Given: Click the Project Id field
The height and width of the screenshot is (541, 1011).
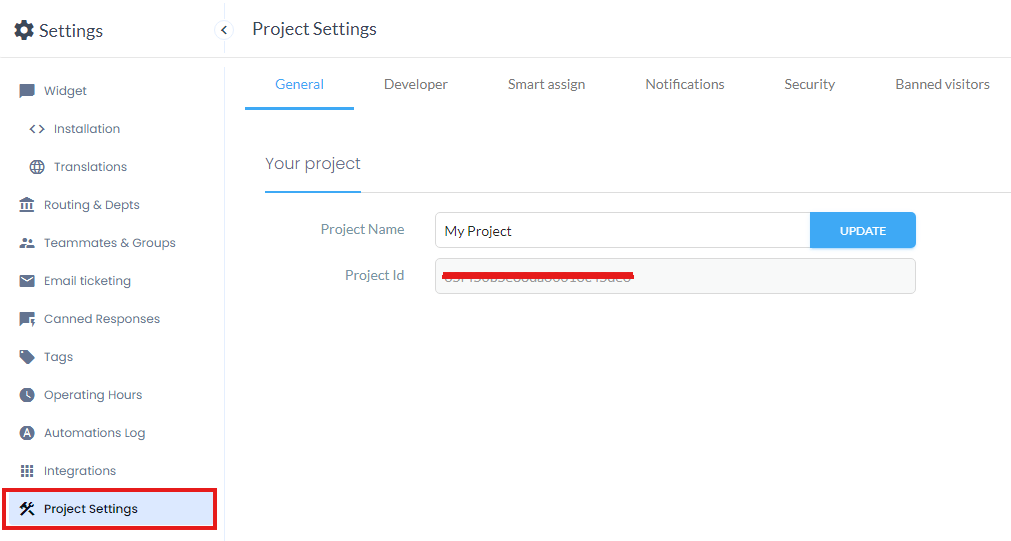Looking at the screenshot, I should (674, 277).
